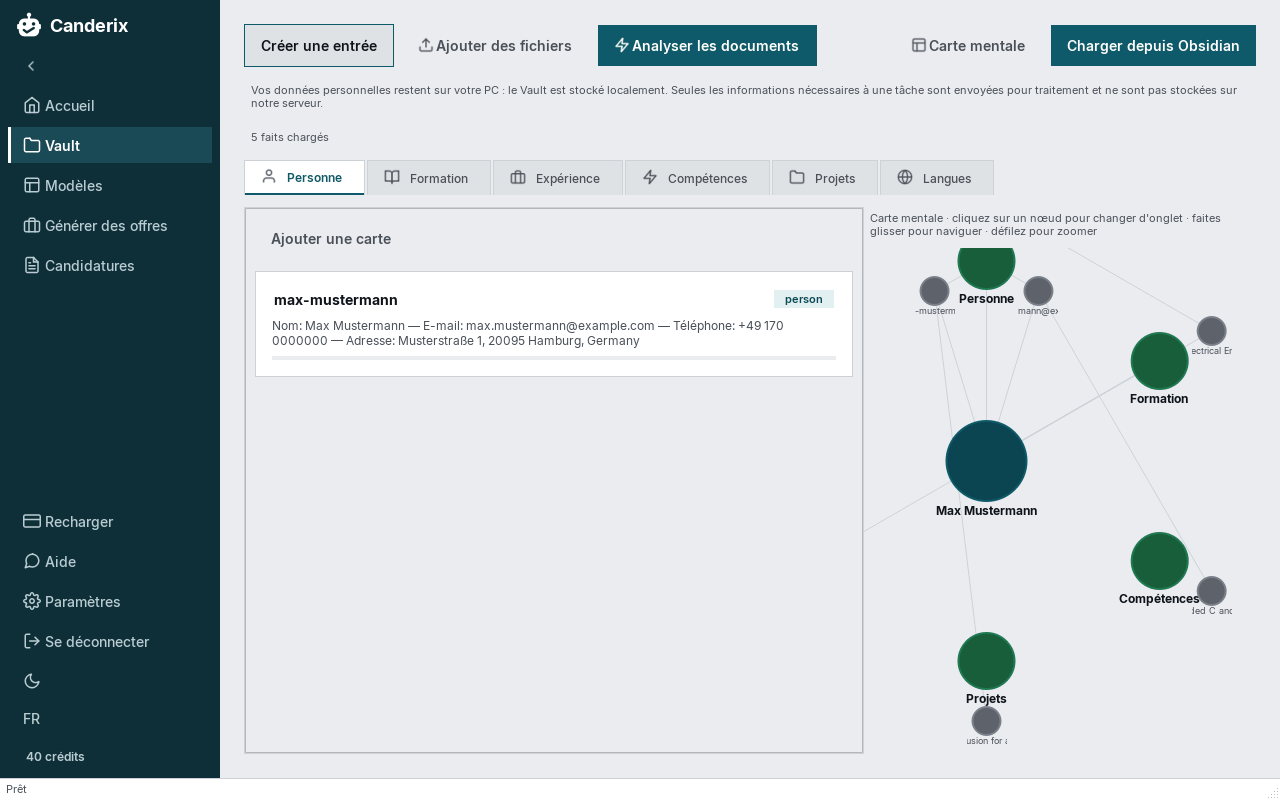Click Charger depuis Obsidian button

tap(1153, 45)
